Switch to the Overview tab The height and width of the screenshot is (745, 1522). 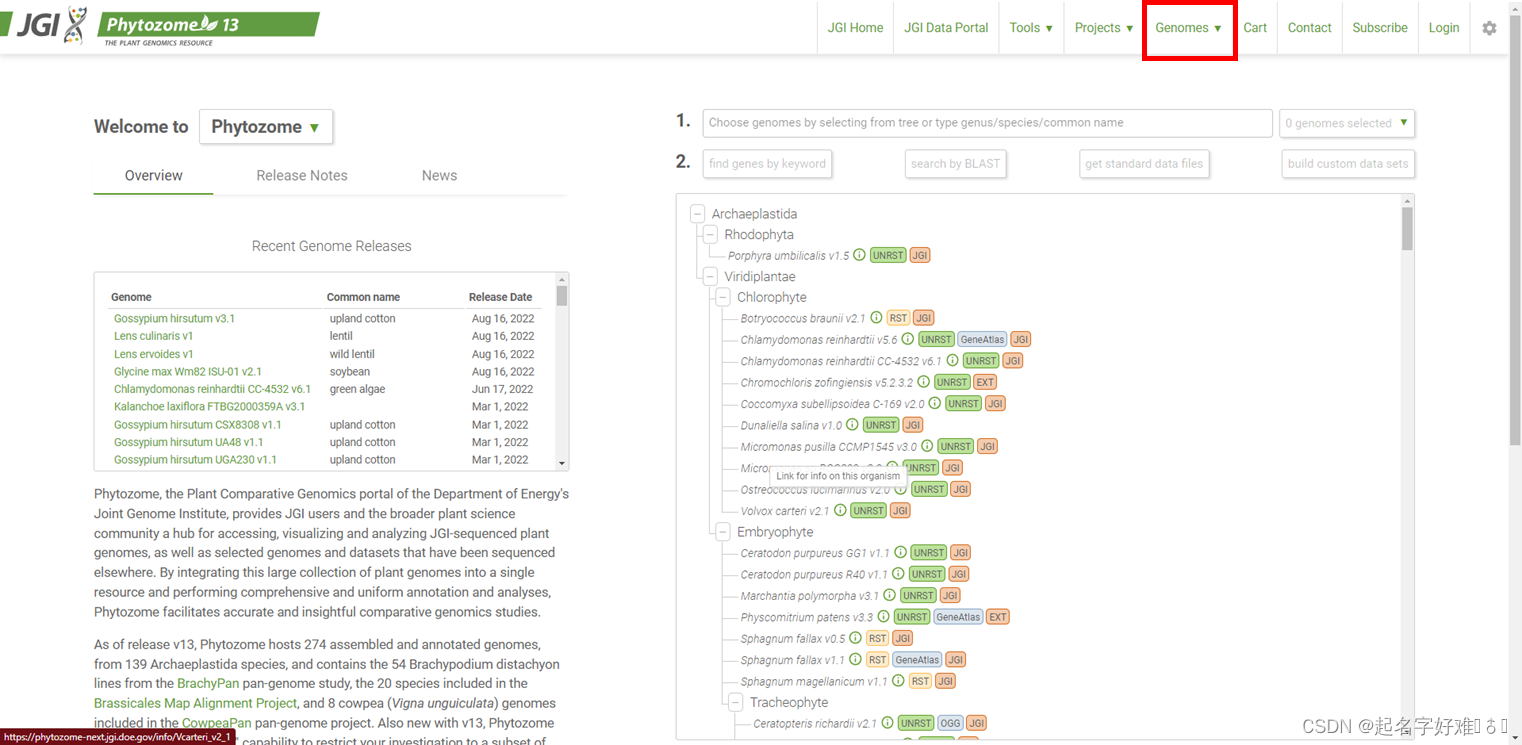(x=153, y=176)
